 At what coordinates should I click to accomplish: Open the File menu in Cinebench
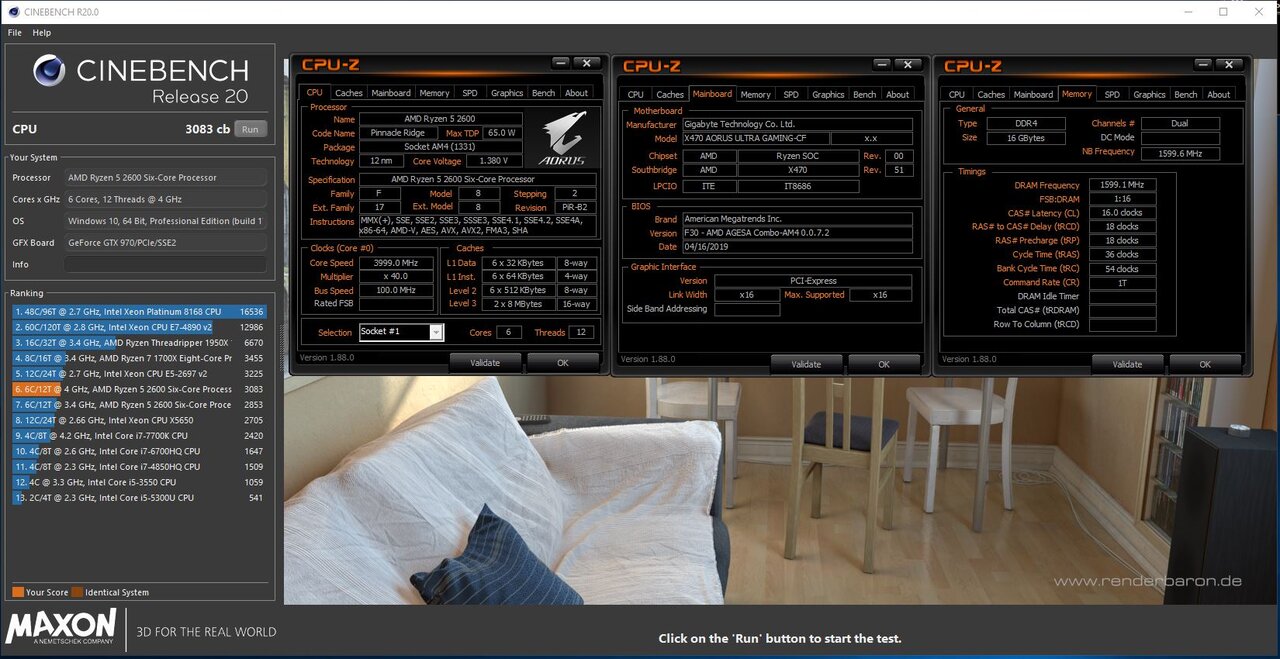15,33
